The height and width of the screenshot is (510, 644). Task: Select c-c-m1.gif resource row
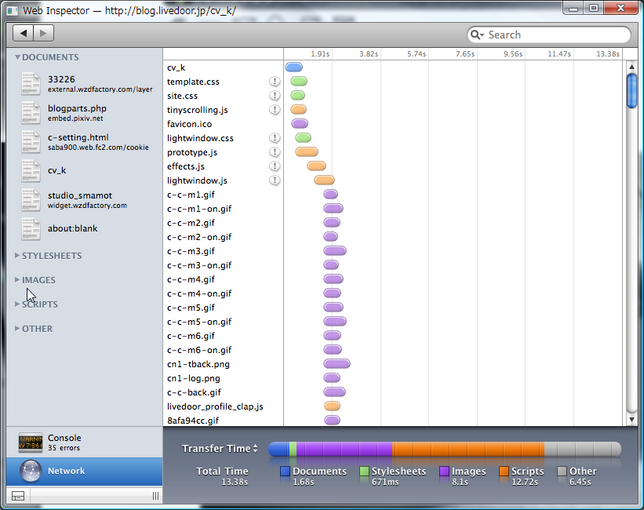pos(223,195)
